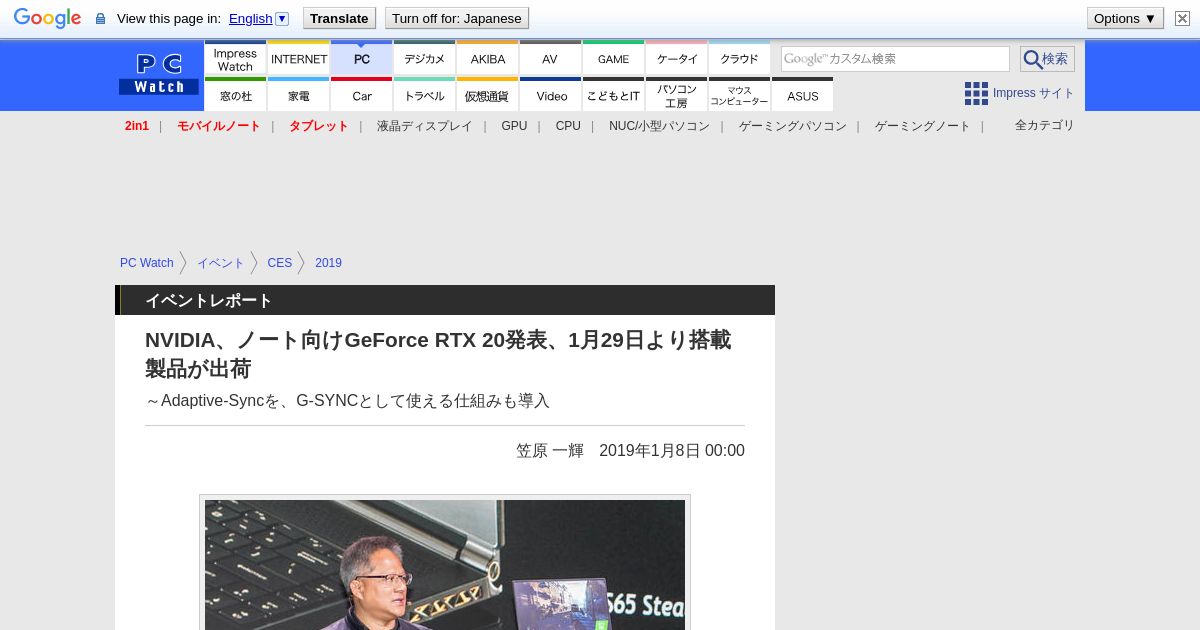Viewport: 1200px width, 630px height.
Task: Open the ゲーミングノート category
Action: [x=922, y=126]
